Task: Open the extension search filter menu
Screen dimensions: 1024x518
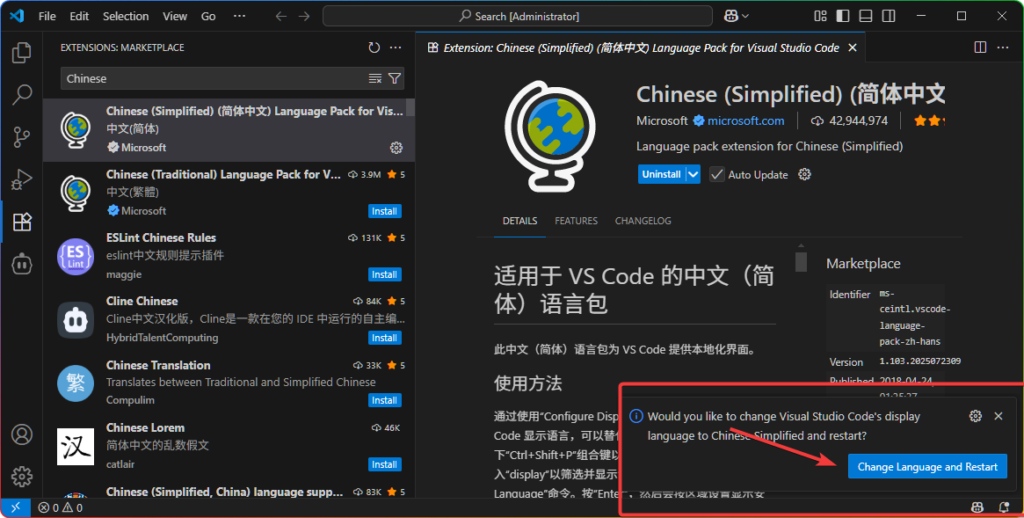Action: click(394, 78)
